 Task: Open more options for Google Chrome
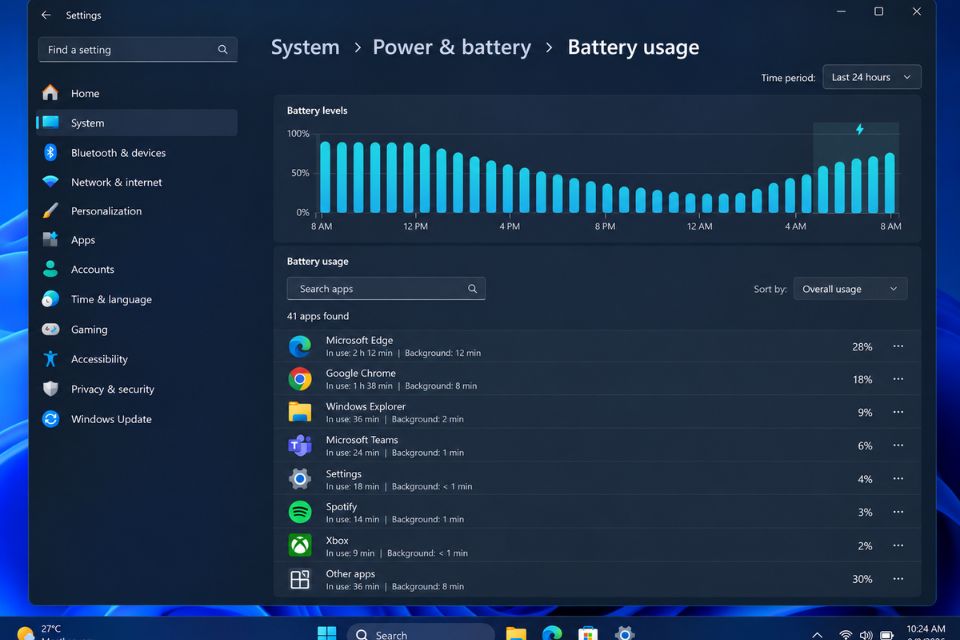tap(898, 379)
